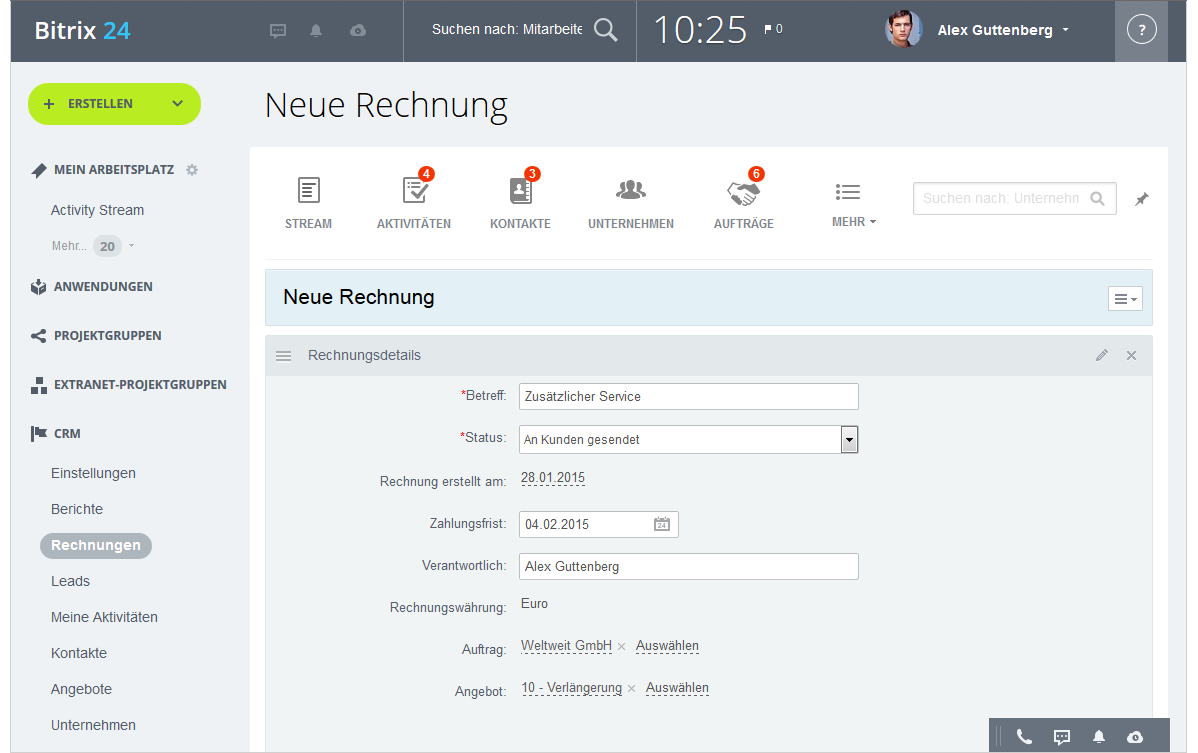Open Angebote in the left menu
Image resolution: width=1198 pixels, height=753 pixels.
coord(81,689)
